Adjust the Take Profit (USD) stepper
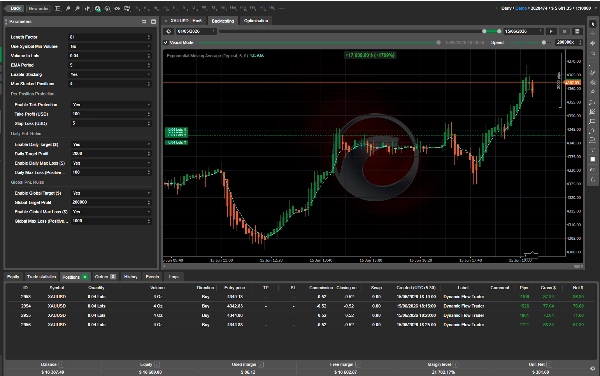600x376 pixels. tap(149, 114)
